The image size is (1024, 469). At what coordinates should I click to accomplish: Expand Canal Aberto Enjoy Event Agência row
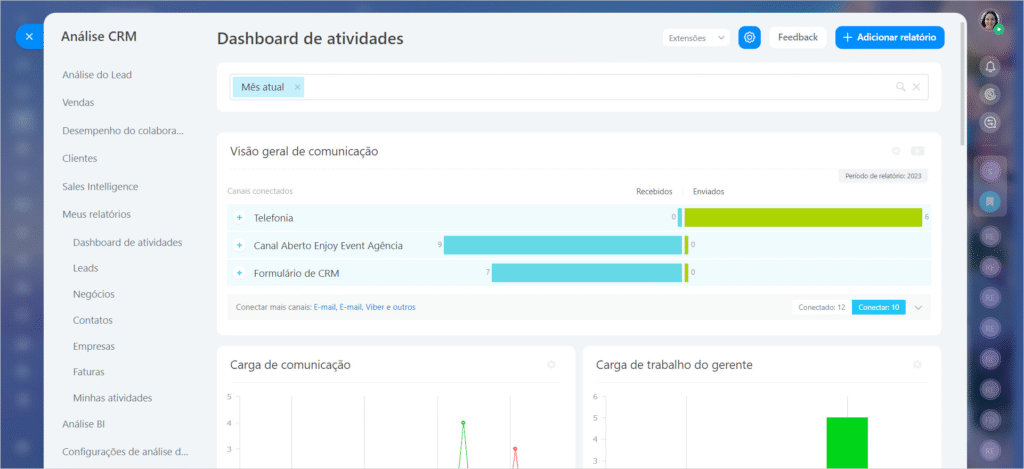click(x=239, y=245)
